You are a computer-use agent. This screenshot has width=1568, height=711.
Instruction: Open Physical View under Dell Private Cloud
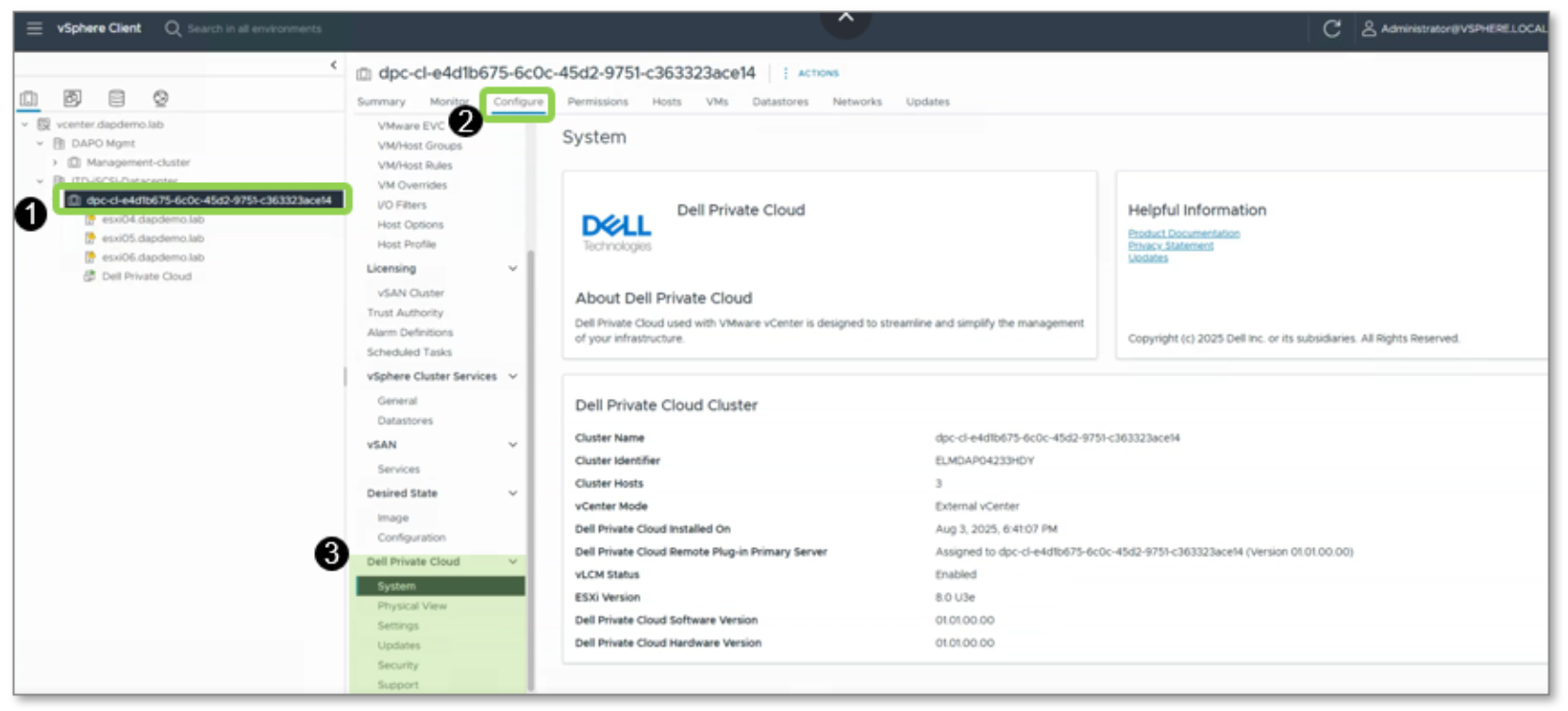[412, 606]
